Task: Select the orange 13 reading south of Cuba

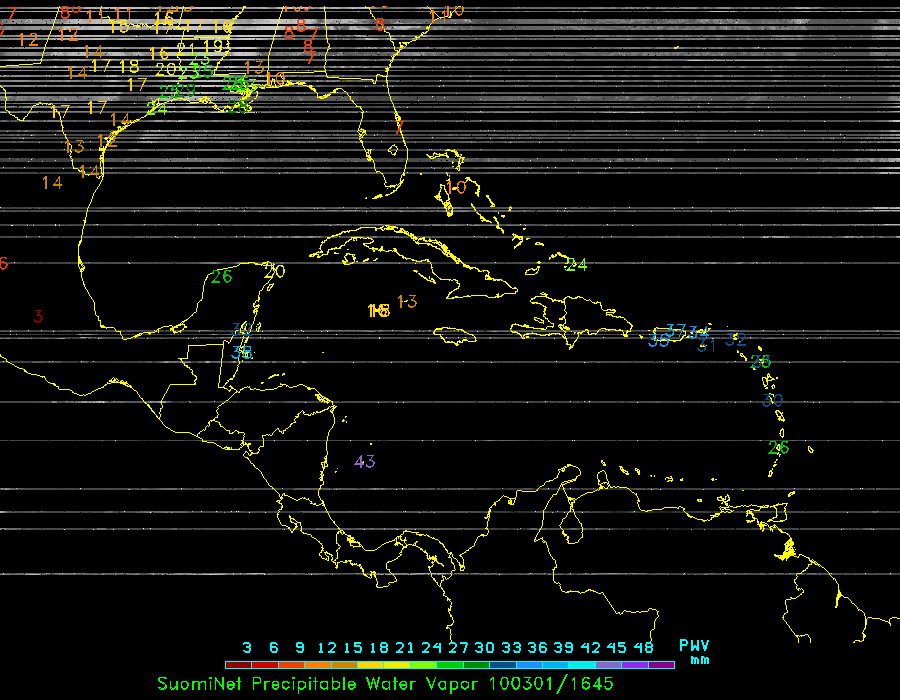Action: pos(407,301)
